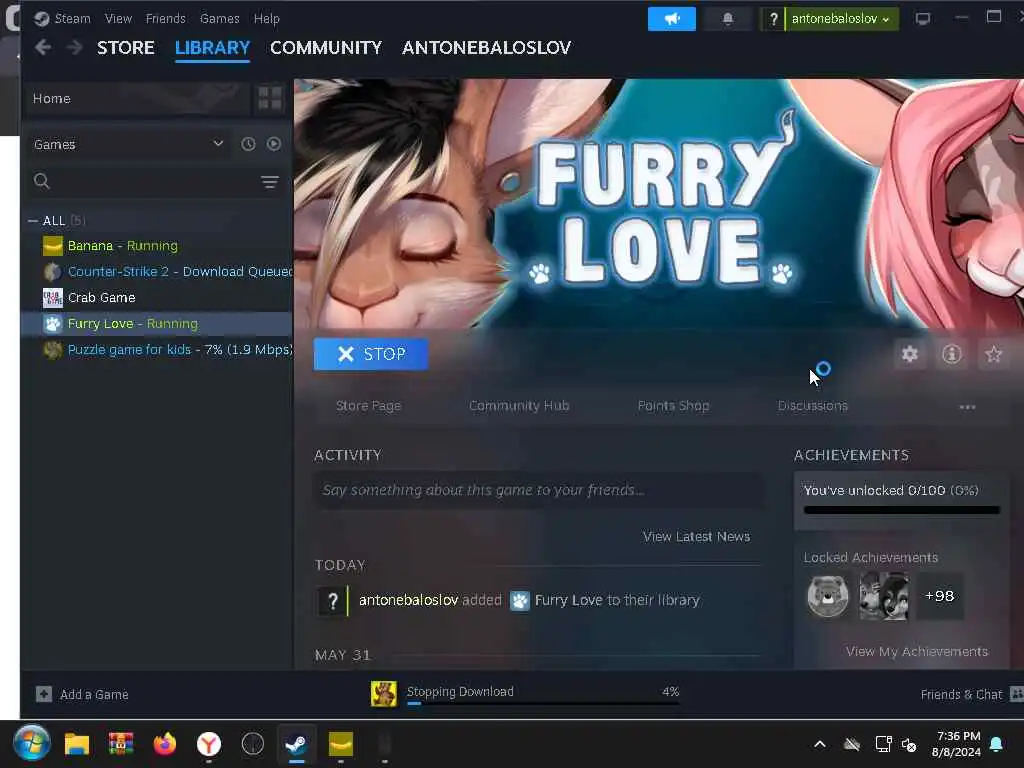Show the +98 remaining achievements
The width and height of the screenshot is (1024, 768).
pos(939,596)
